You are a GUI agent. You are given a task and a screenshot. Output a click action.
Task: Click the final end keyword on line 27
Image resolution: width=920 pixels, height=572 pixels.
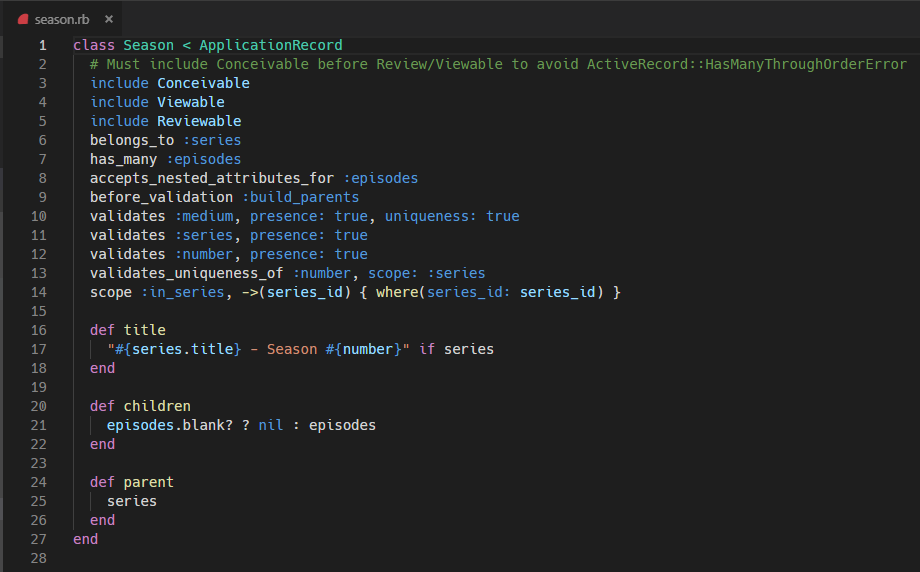pos(86,539)
